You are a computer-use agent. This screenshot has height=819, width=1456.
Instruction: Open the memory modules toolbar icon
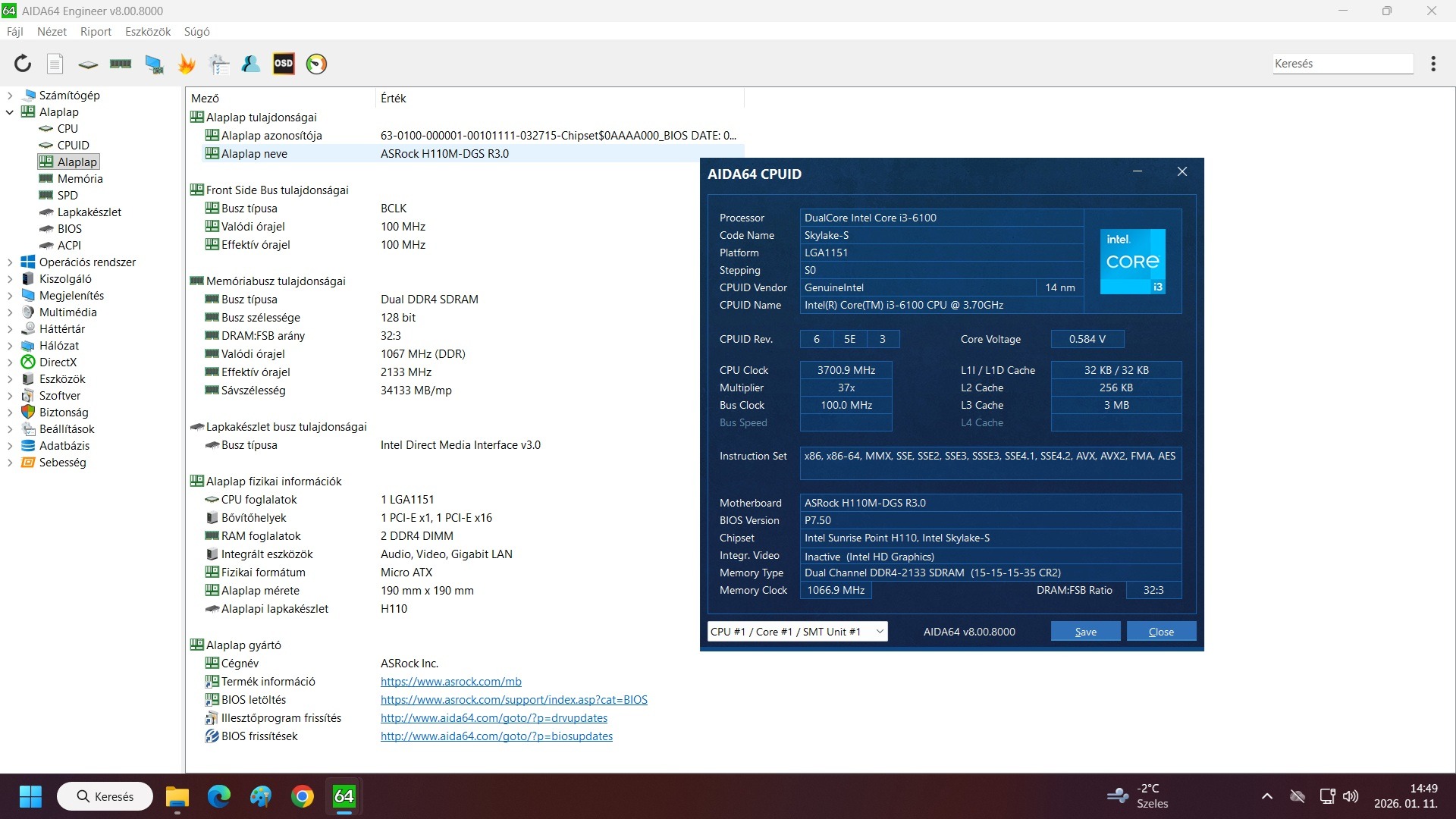coord(121,64)
